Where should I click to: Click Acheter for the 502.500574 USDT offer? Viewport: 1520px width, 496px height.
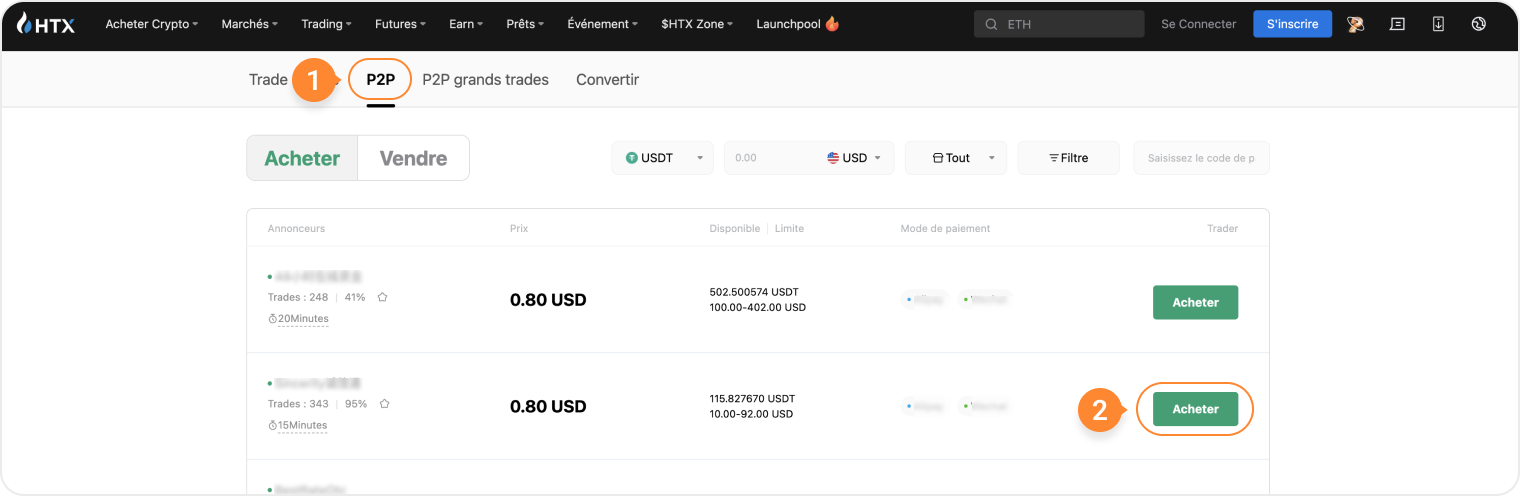click(x=1195, y=302)
